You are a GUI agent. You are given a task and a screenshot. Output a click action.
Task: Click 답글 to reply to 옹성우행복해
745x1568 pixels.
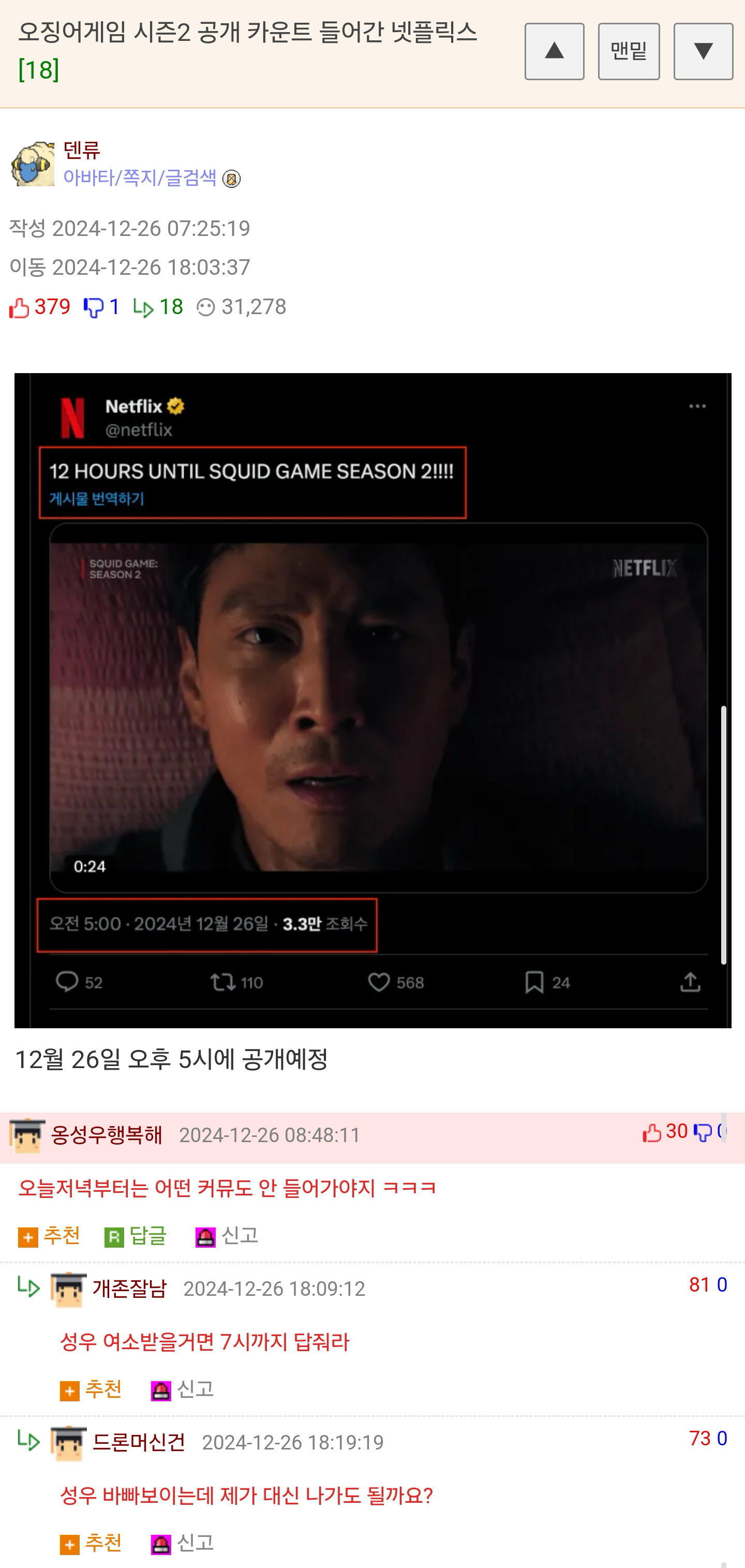tap(135, 1236)
